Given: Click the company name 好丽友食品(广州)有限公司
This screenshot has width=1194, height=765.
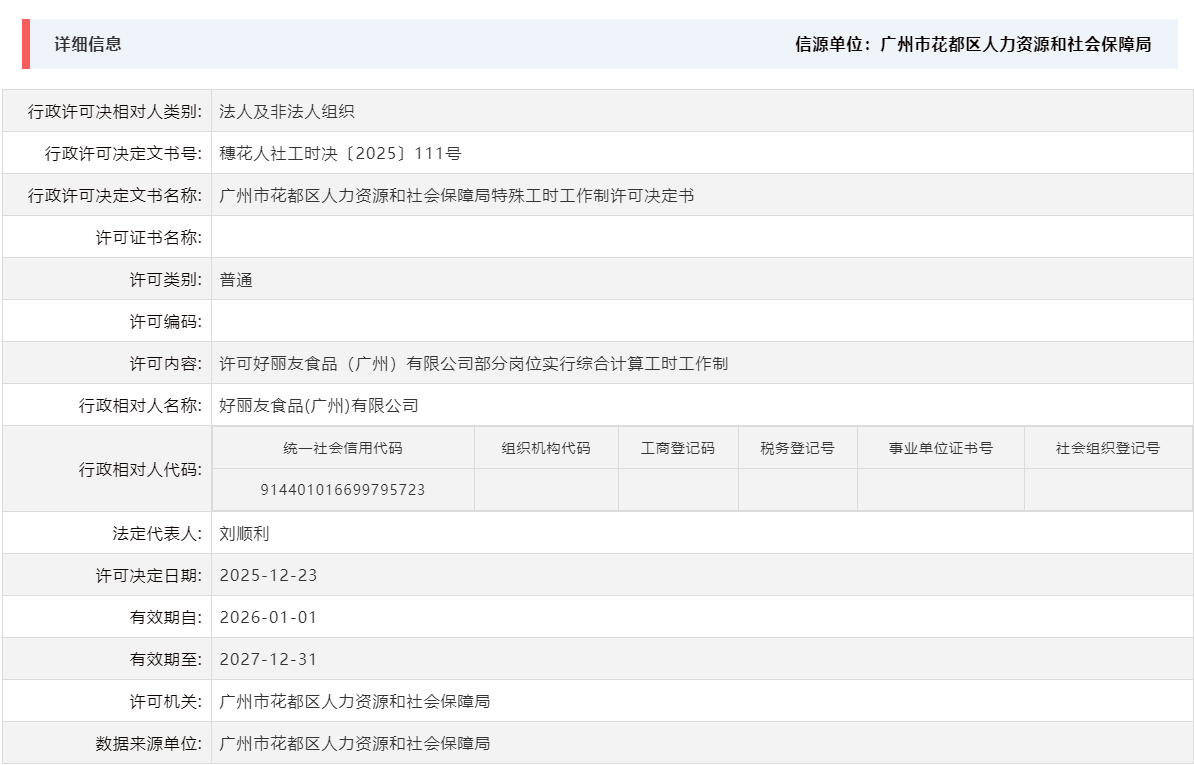Looking at the screenshot, I should pyautogui.click(x=320, y=405).
